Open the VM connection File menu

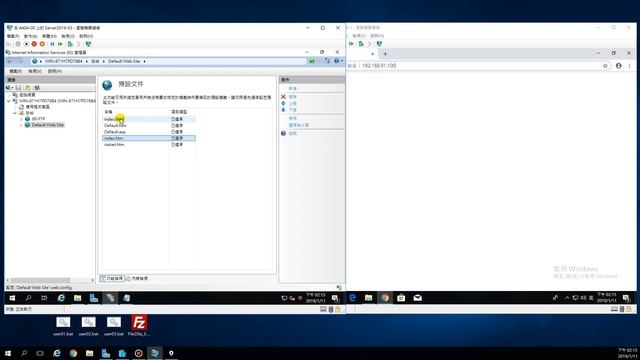pos(13,36)
